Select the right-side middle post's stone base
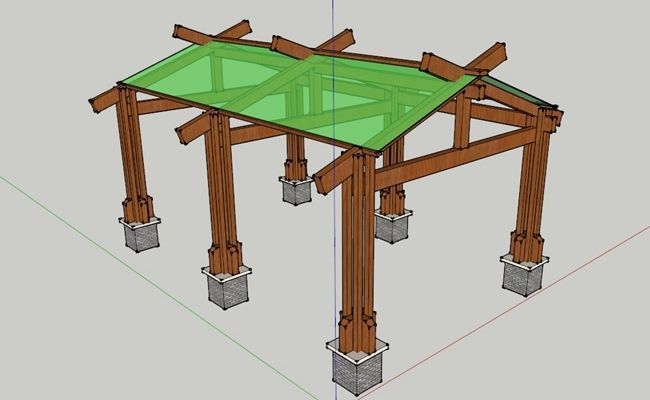650x400 pixels. pyautogui.click(x=391, y=226)
